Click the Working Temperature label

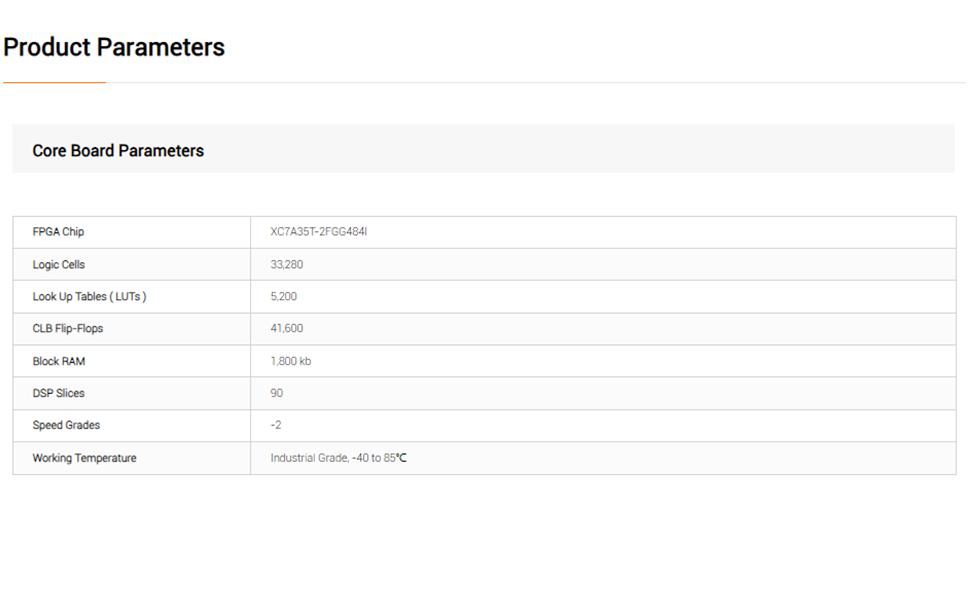tap(84, 458)
